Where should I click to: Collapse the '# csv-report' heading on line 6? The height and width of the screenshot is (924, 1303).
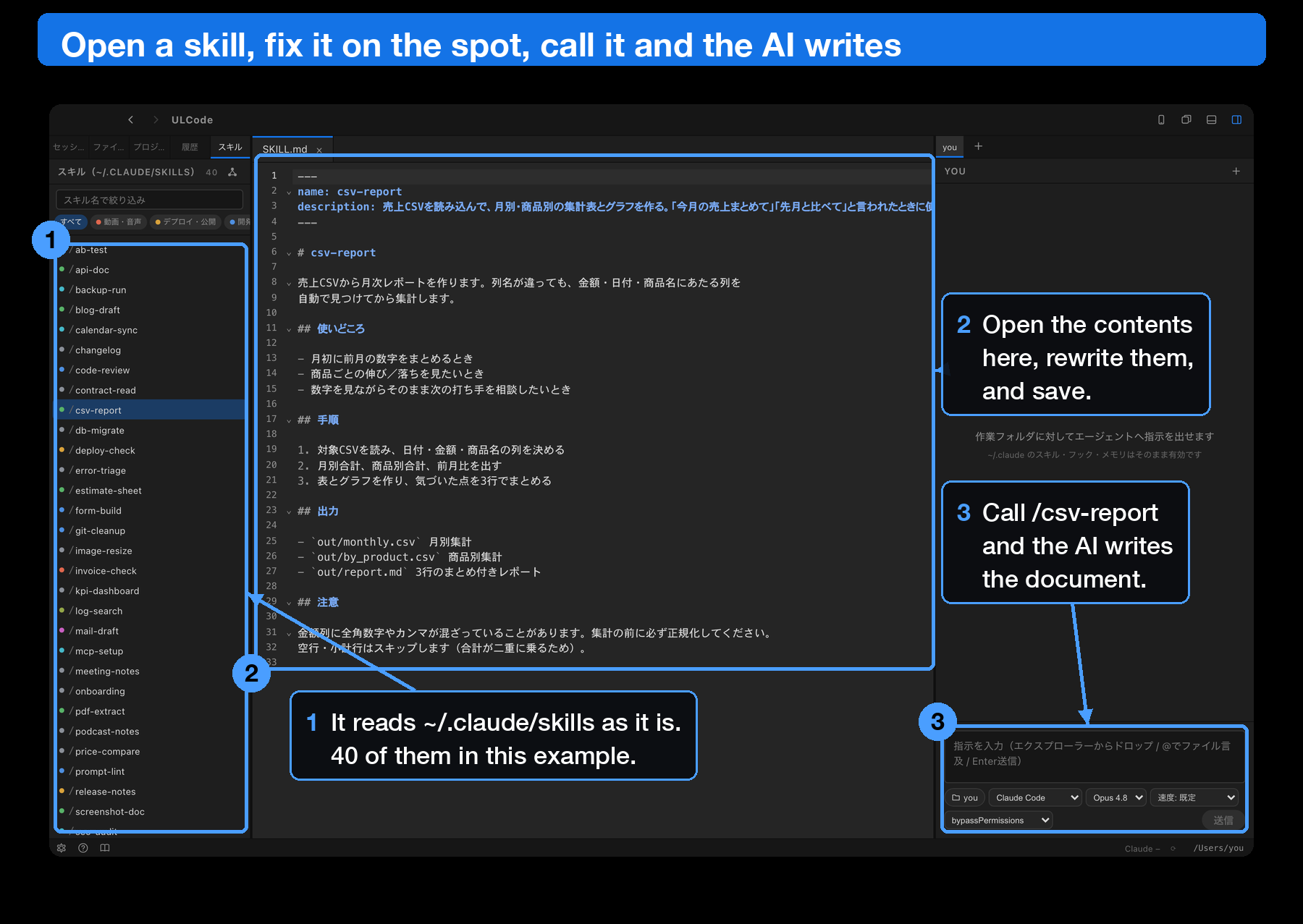tap(288, 253)
